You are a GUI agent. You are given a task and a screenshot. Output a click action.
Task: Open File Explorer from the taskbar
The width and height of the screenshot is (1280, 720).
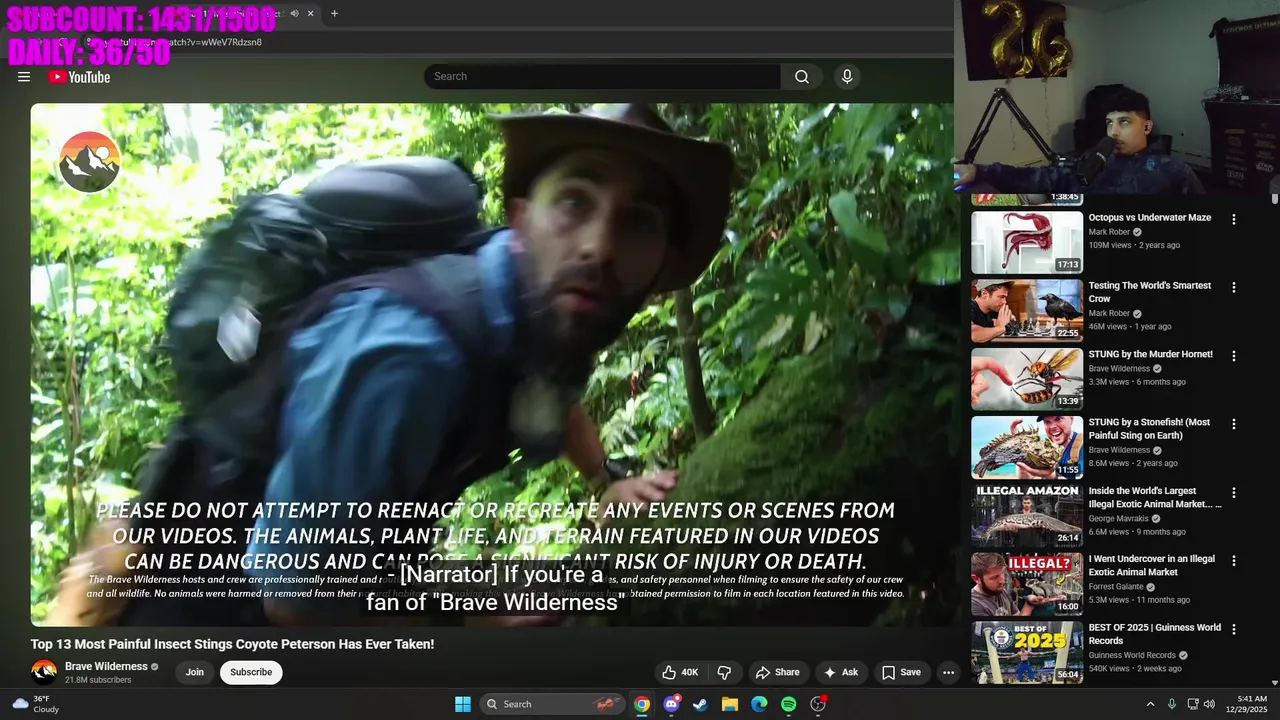click(x=730, y=704)
